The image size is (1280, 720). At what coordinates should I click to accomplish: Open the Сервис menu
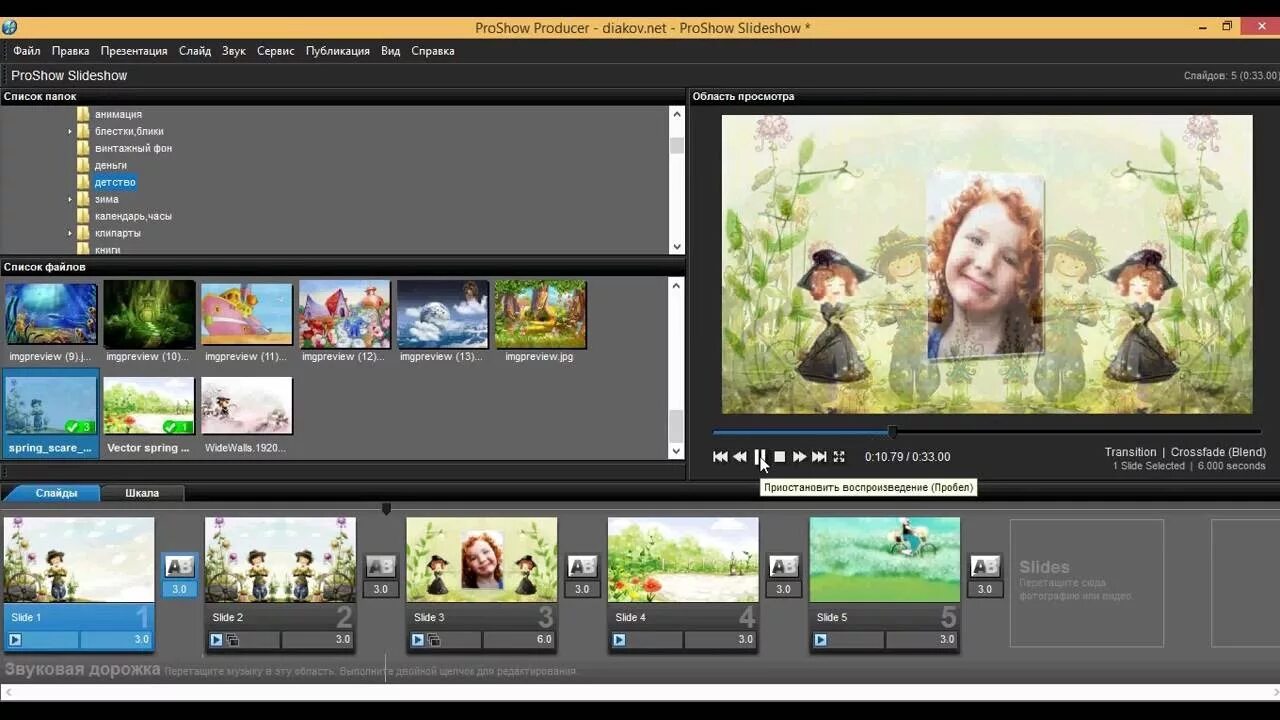click(276, 51)
